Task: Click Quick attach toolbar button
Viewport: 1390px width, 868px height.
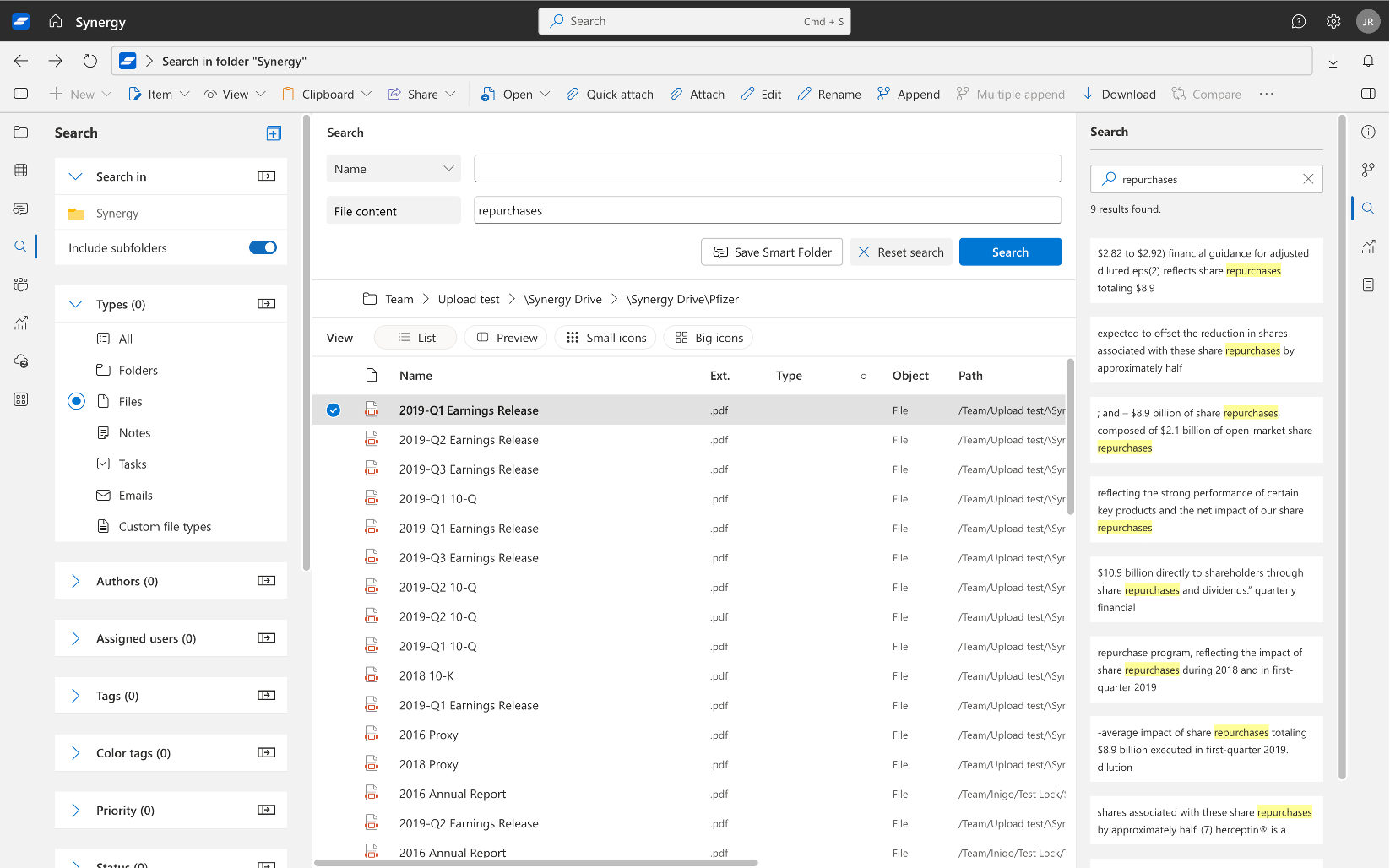Action: click(610, 94)
